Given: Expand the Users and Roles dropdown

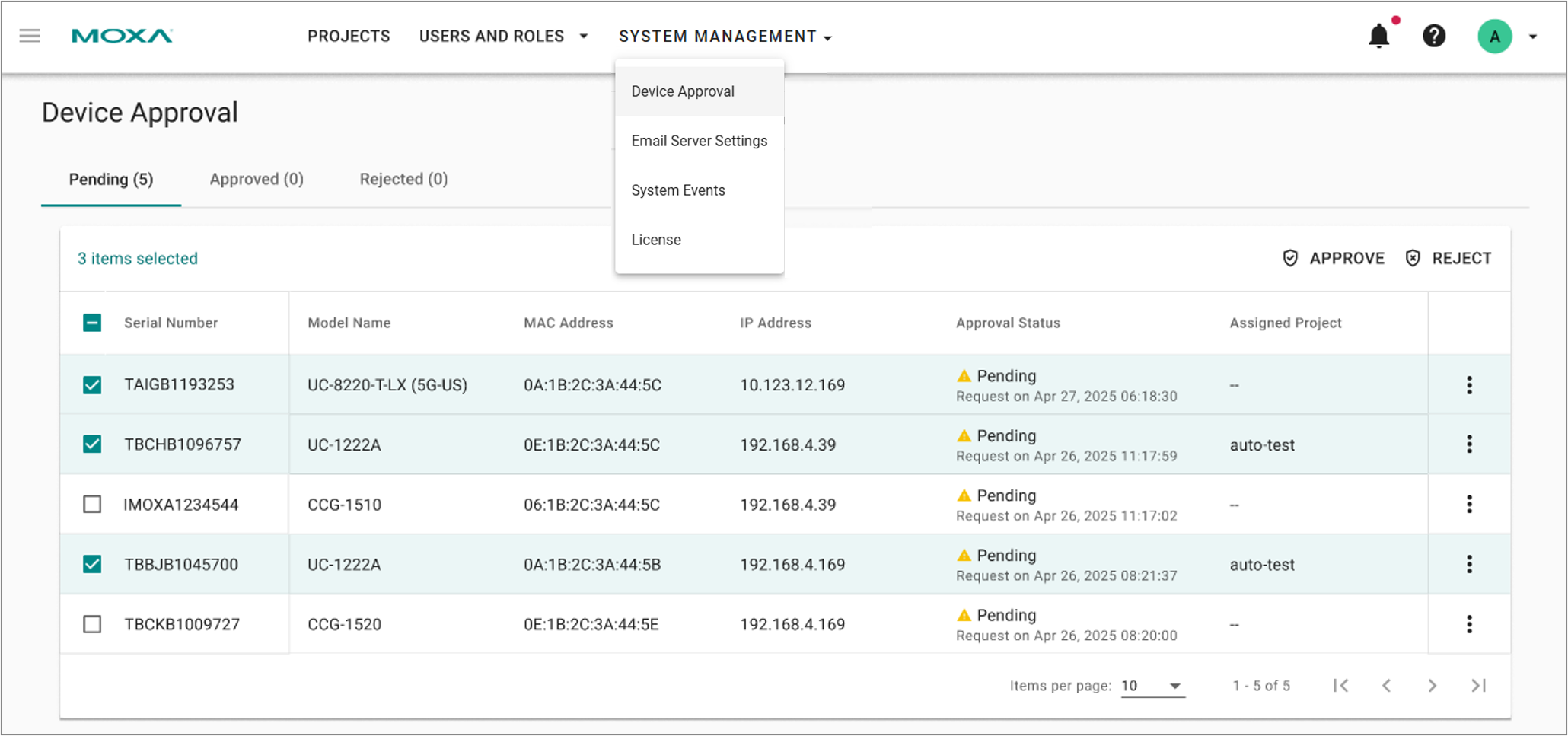Looking at the screenshot, I should pos(503,37).
